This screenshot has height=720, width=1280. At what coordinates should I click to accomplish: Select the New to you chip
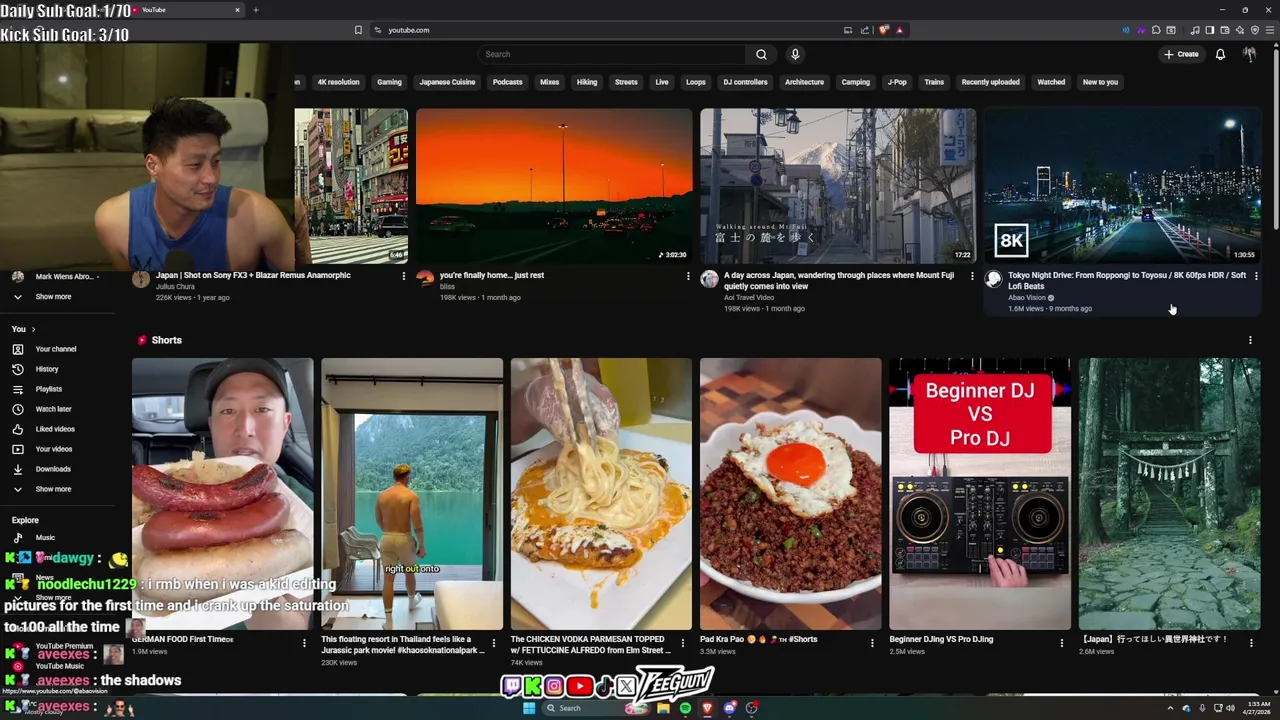click(1100, 82)
